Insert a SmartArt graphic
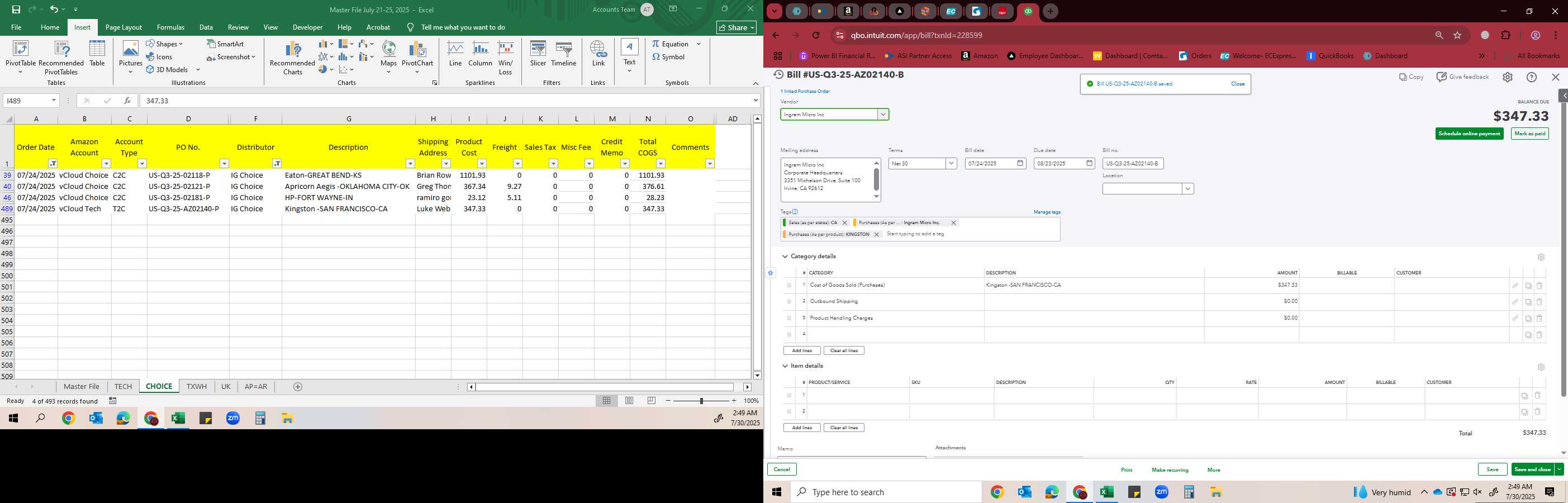 point(225,44)
